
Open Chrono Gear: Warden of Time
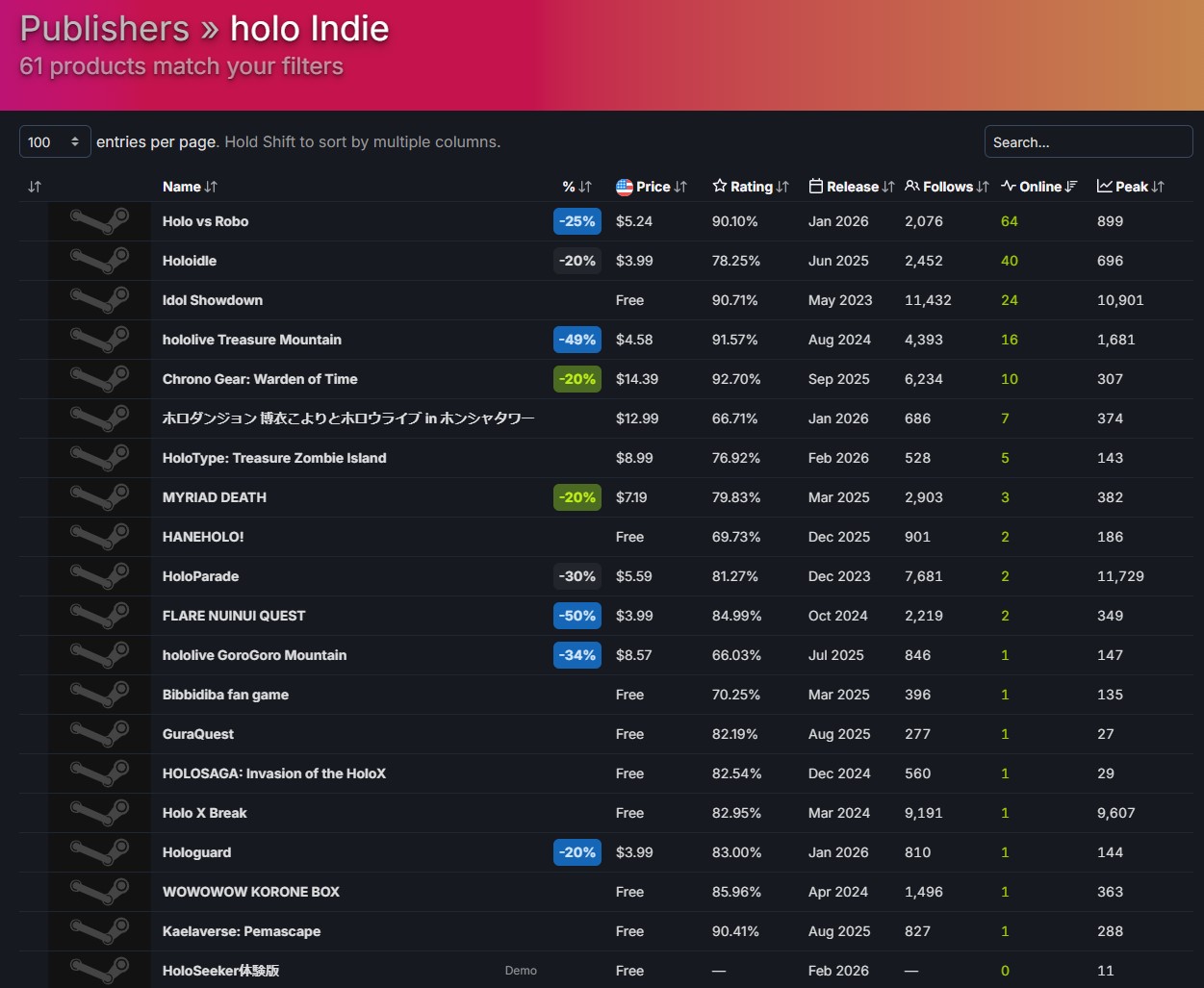coord(260,379)
